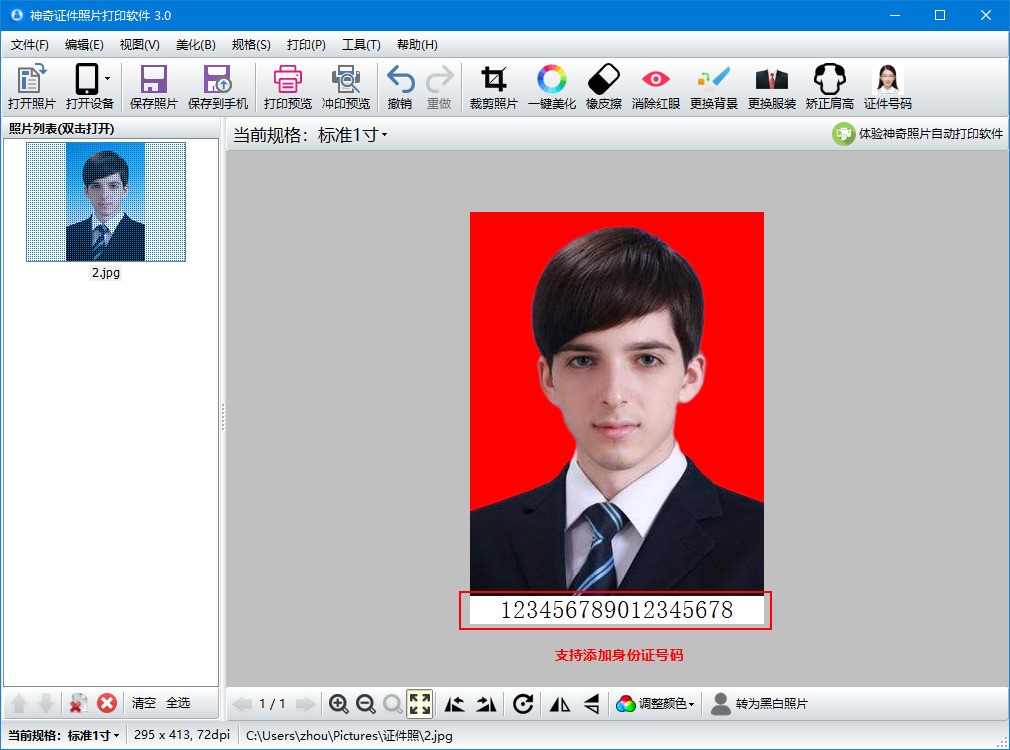This screenshot has height=750, width=1010.
Task: Open the Adjust Color (调整颜色) dropdown
Action: (656, 704)
